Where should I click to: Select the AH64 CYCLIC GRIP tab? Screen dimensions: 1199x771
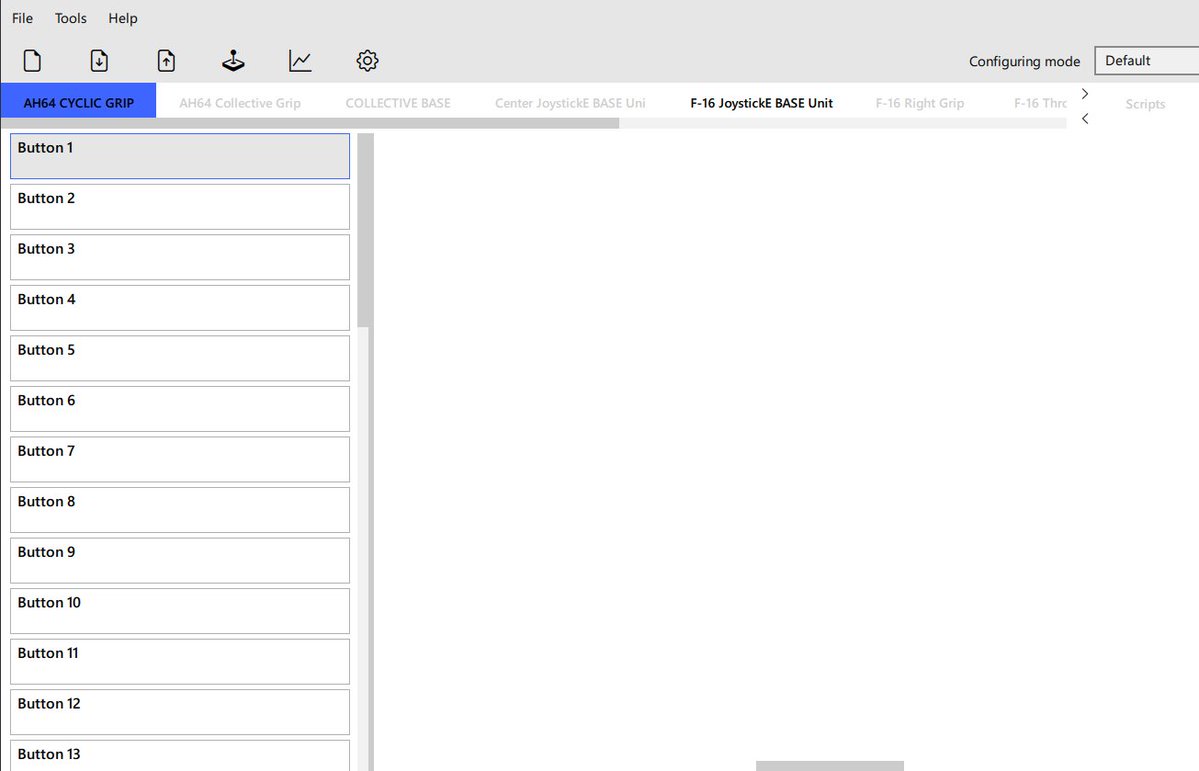click(x=78, y=100)
